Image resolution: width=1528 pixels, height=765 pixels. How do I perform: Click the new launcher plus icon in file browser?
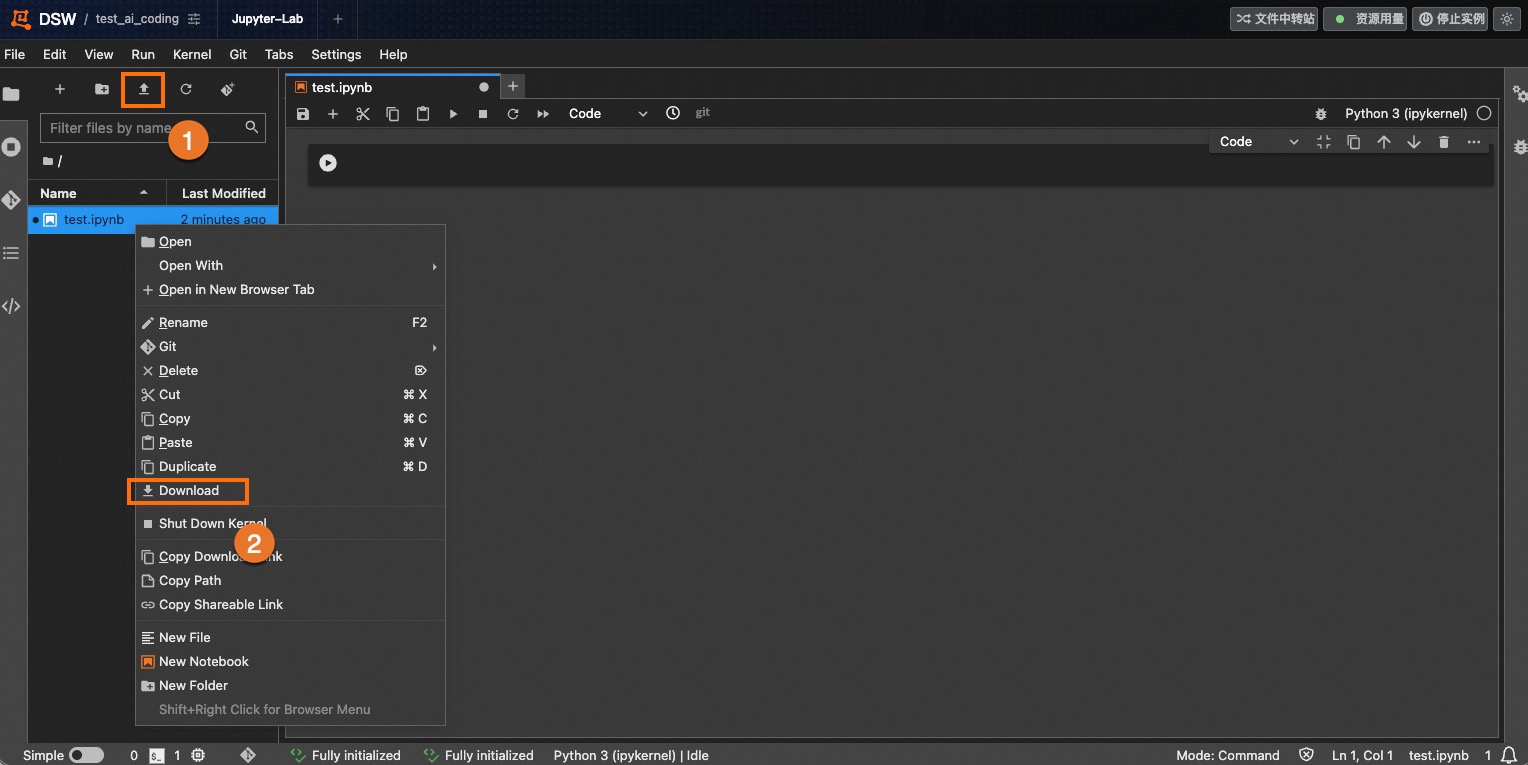click(60, 89)
